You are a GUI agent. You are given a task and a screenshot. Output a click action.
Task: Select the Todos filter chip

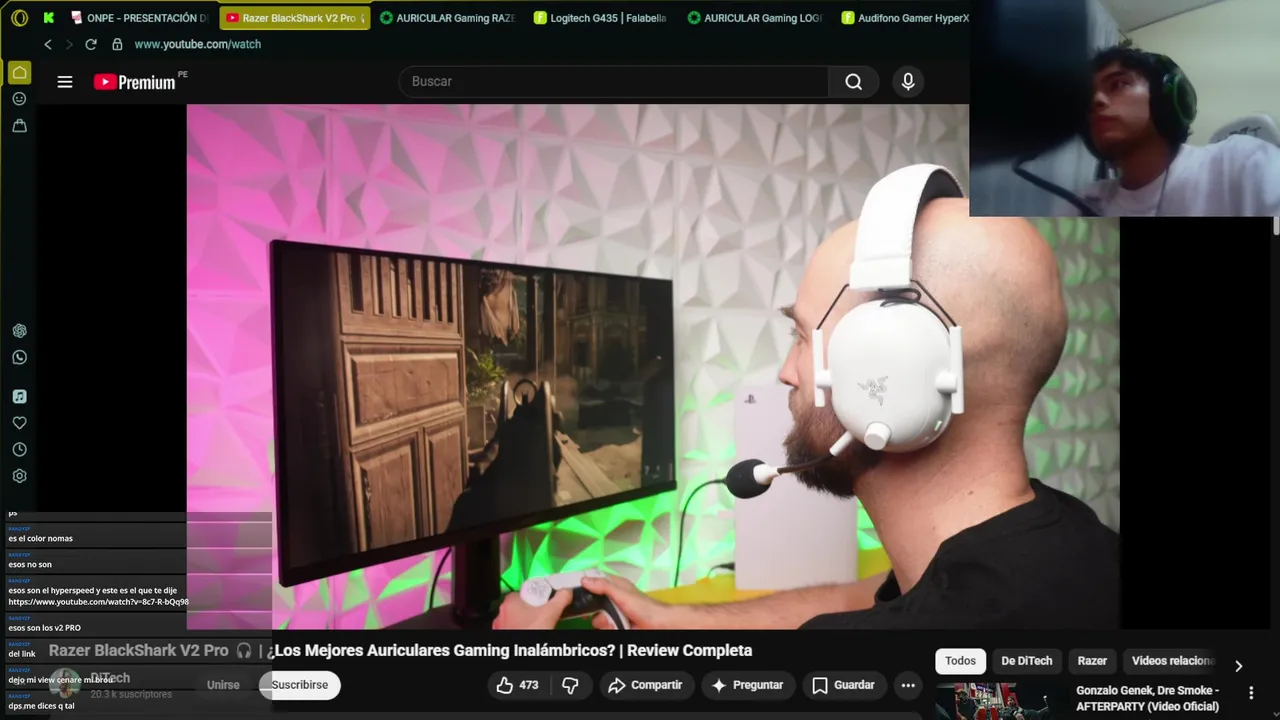(960, 661)
